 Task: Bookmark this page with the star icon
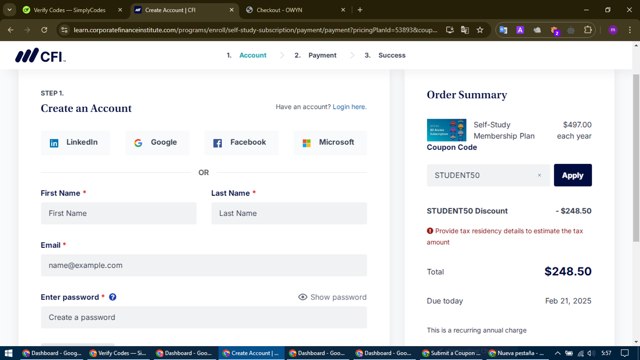point(480,30)
